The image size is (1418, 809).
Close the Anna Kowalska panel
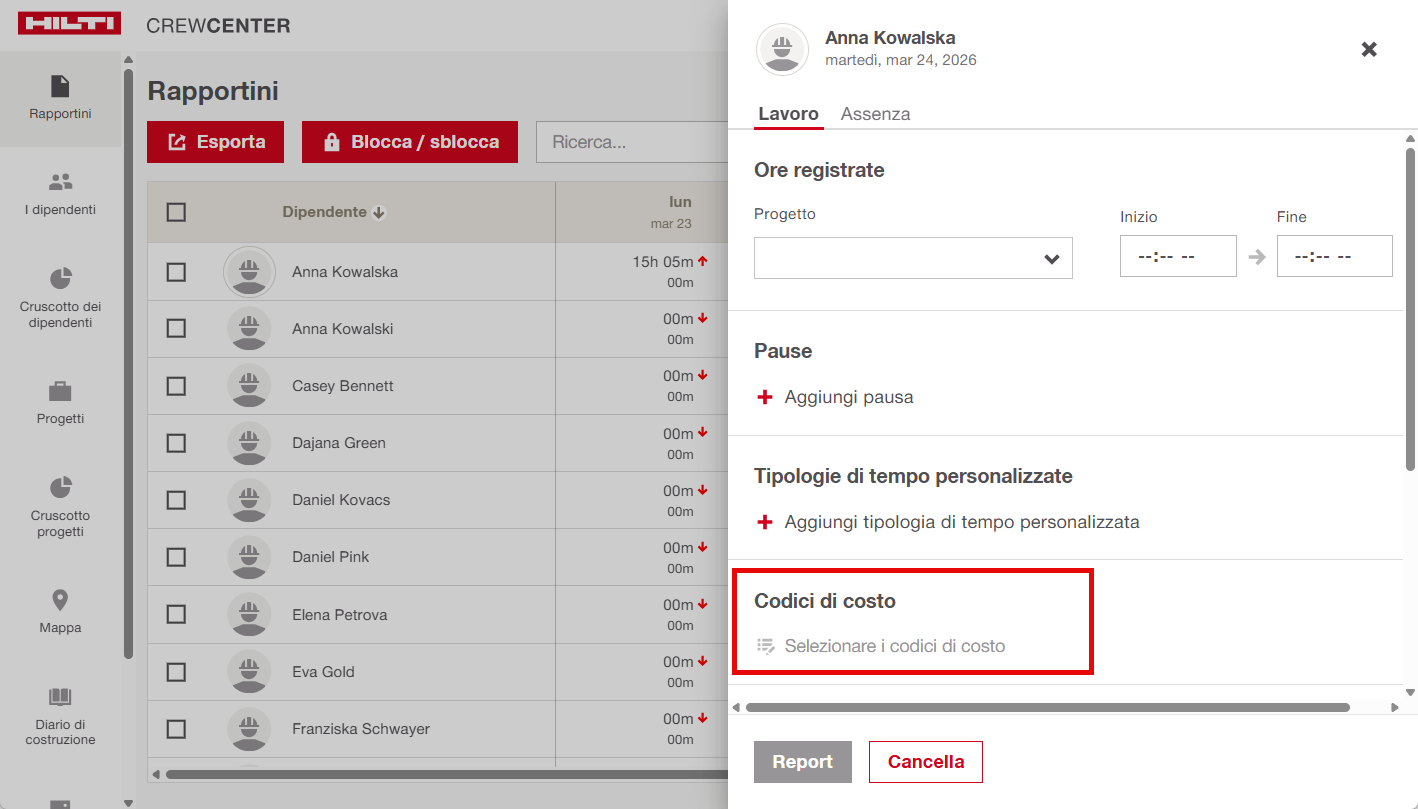coord(1369,49)
